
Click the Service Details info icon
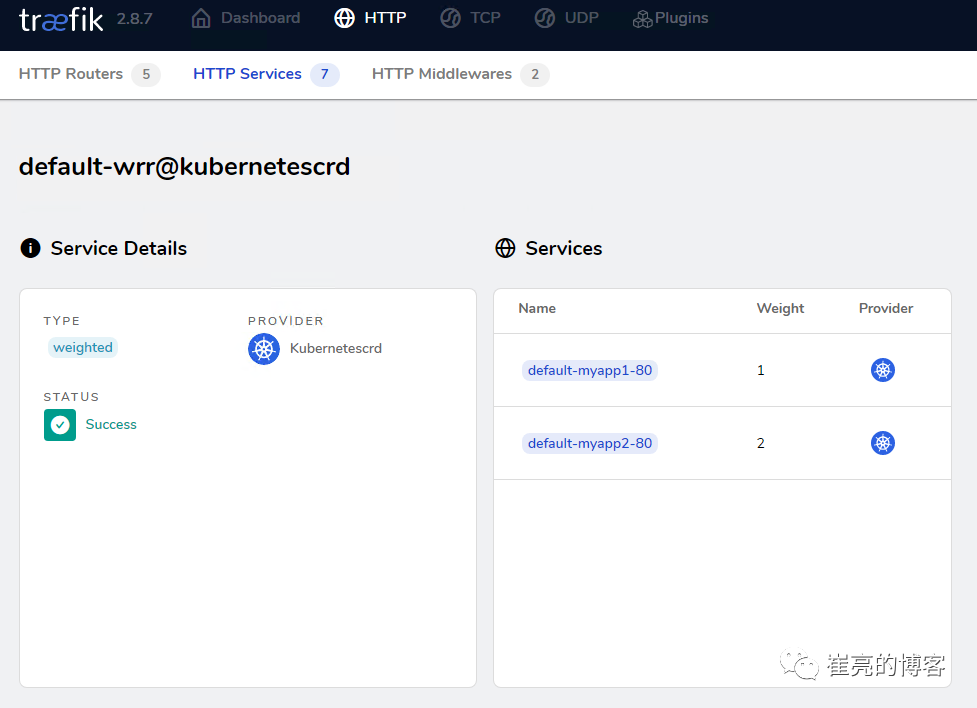pyautogui.click(x=31, y=248)
